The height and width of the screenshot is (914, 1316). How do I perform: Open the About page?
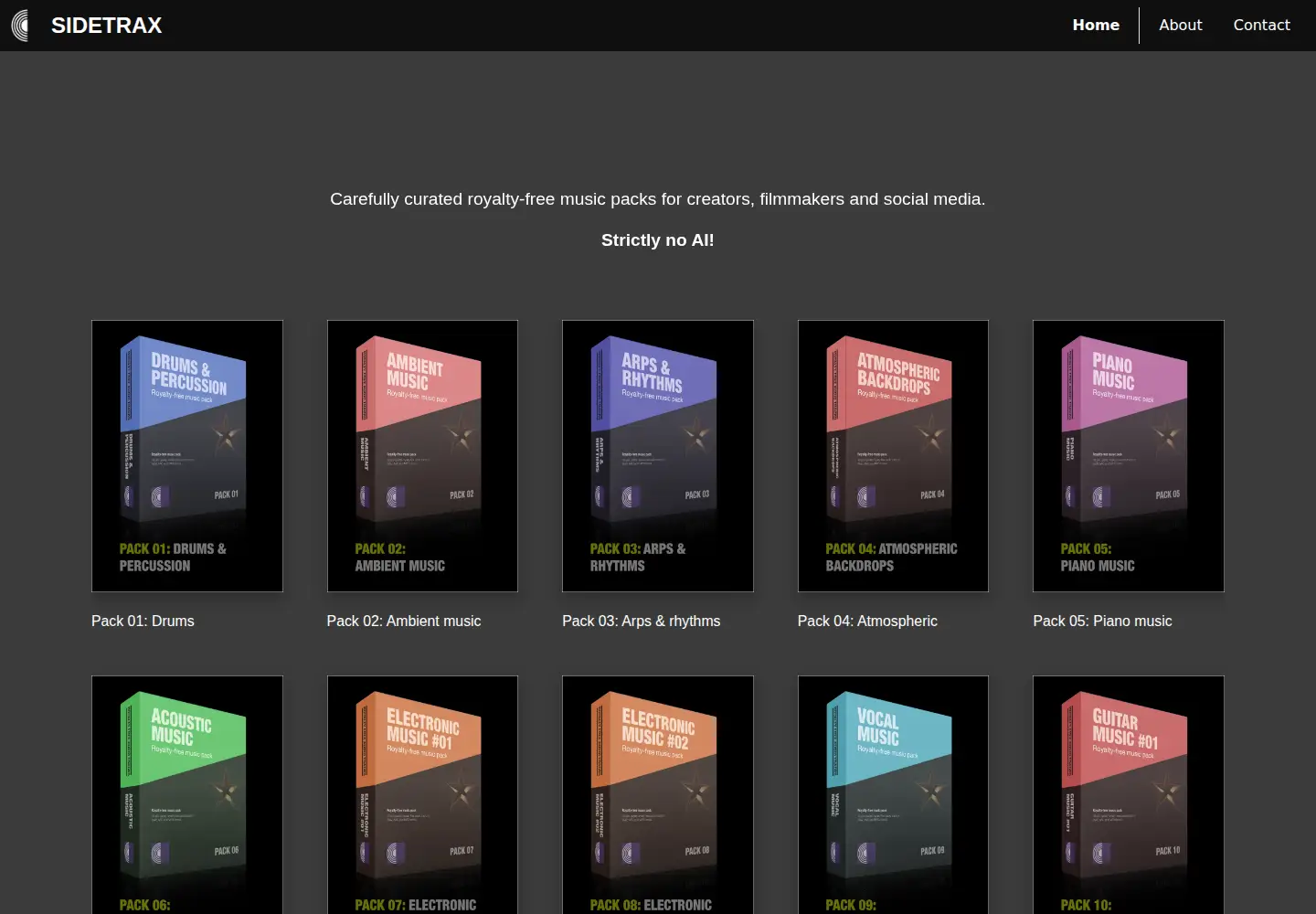(x=1180, y=26)
